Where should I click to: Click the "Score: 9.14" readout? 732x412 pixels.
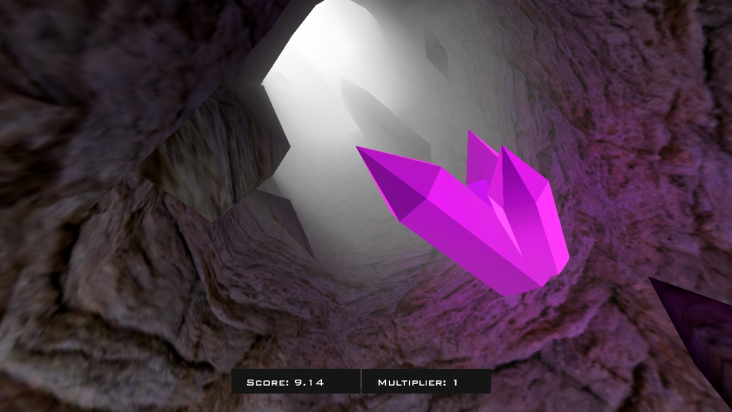coord(296,382)
